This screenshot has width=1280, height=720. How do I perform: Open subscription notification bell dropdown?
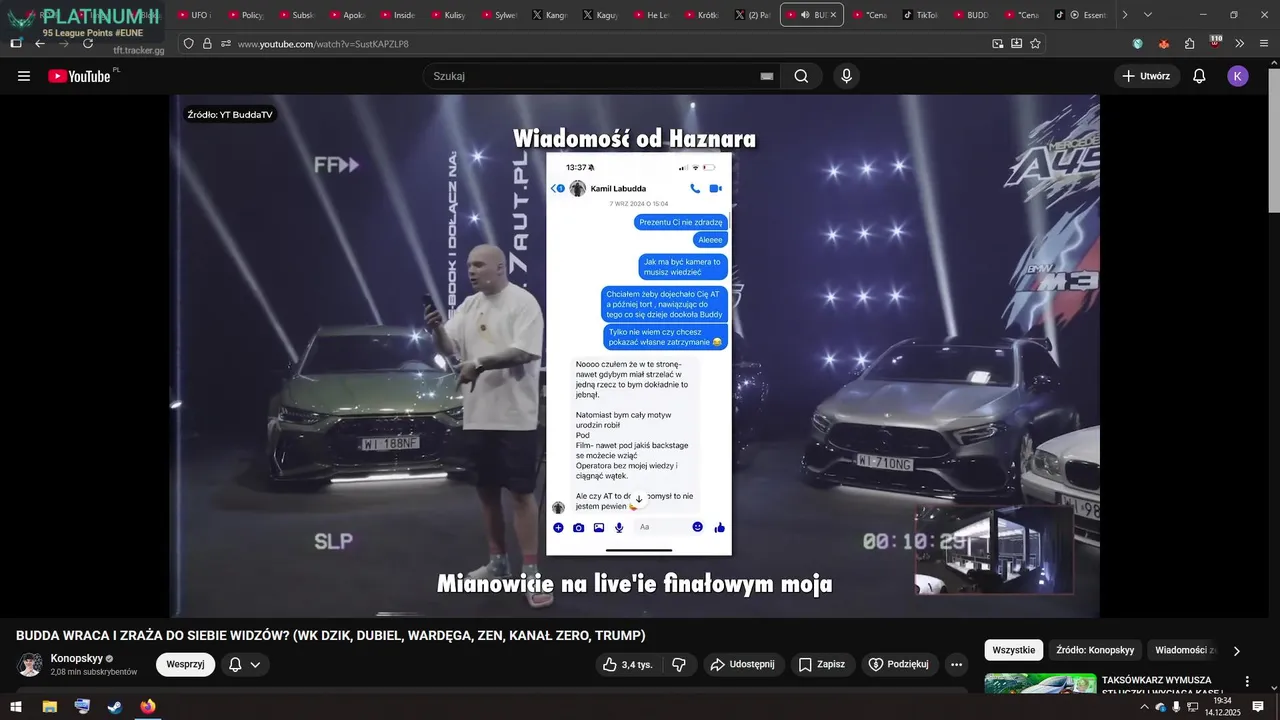[x=244, y=664]
